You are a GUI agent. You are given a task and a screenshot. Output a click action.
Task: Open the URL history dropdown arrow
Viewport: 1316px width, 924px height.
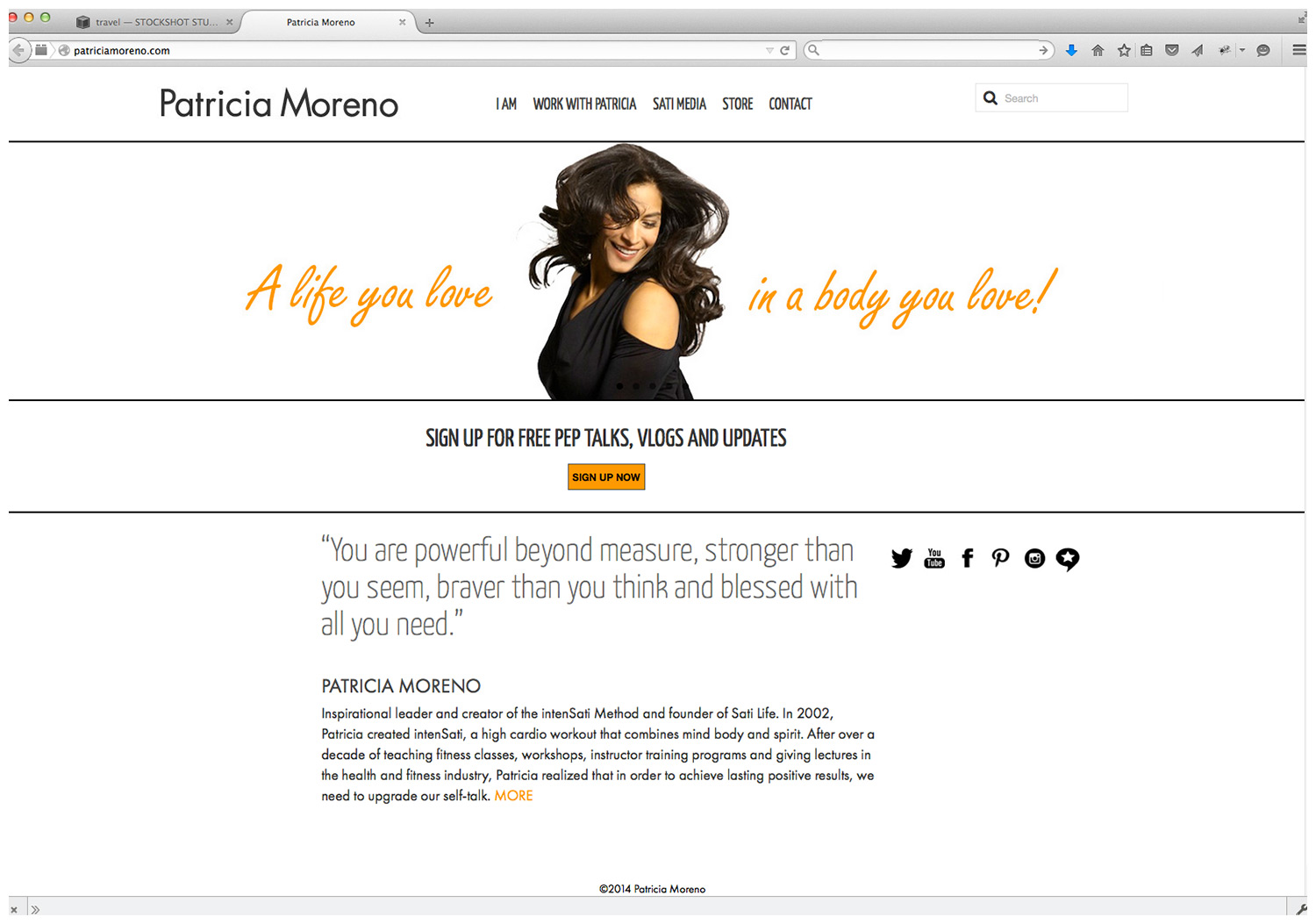click(769, 50)
